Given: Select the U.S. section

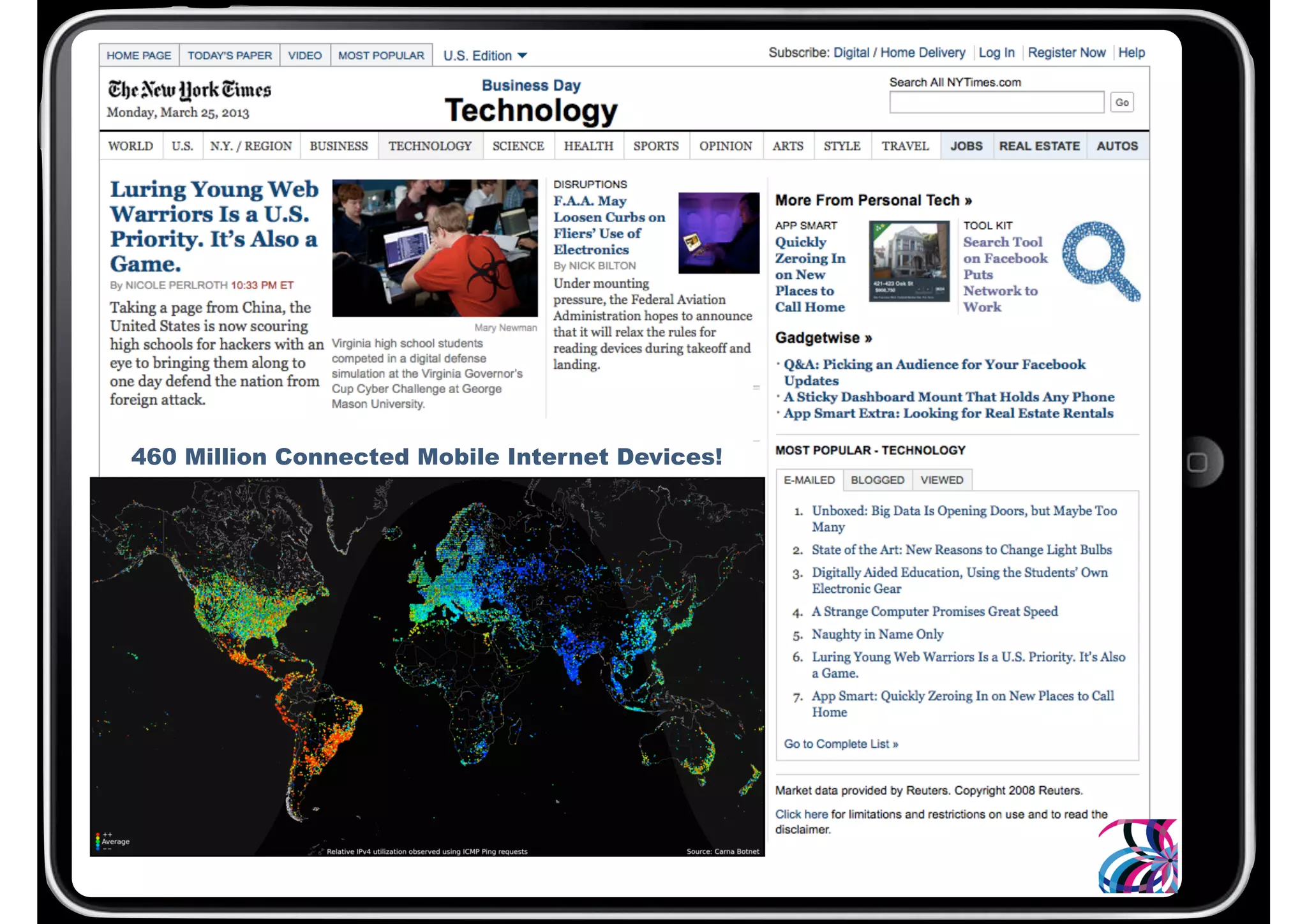Looking at the screenshot, I should 183,146.
